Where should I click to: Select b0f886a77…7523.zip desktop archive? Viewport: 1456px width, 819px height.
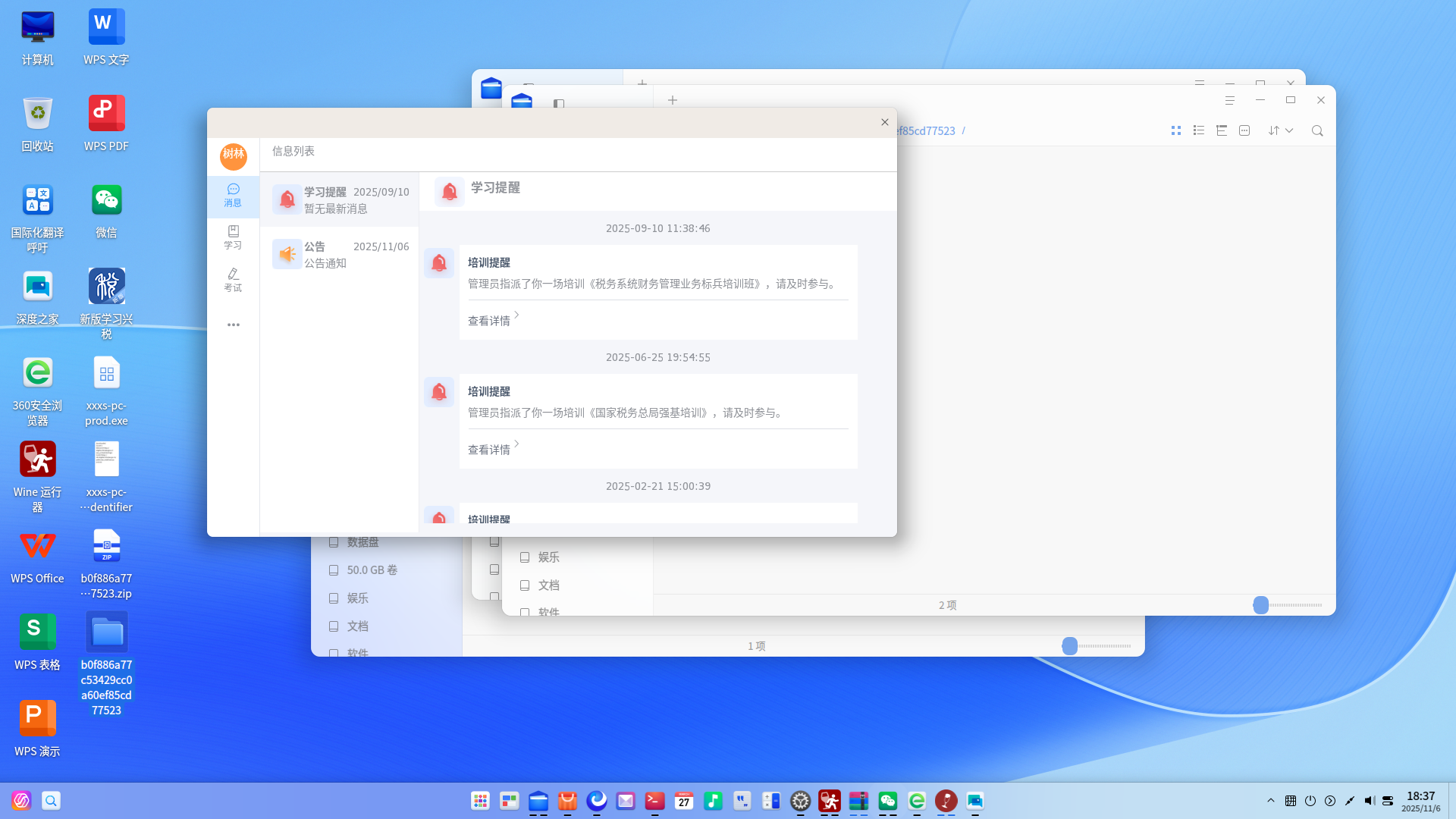(x=106, y=564)
